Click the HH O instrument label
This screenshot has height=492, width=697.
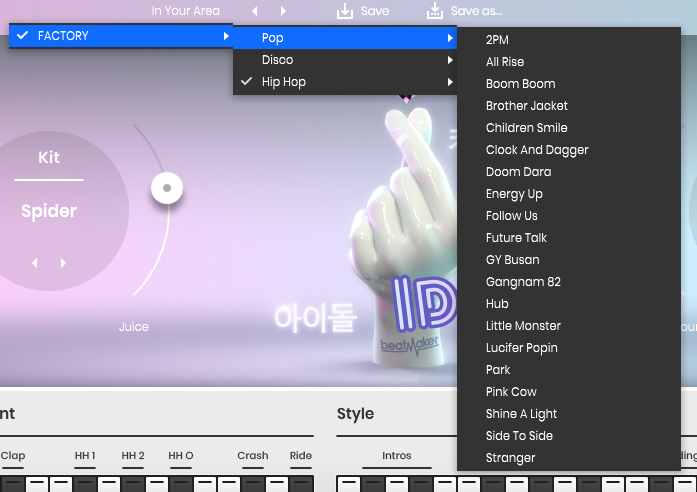click(x=181, y=456)
